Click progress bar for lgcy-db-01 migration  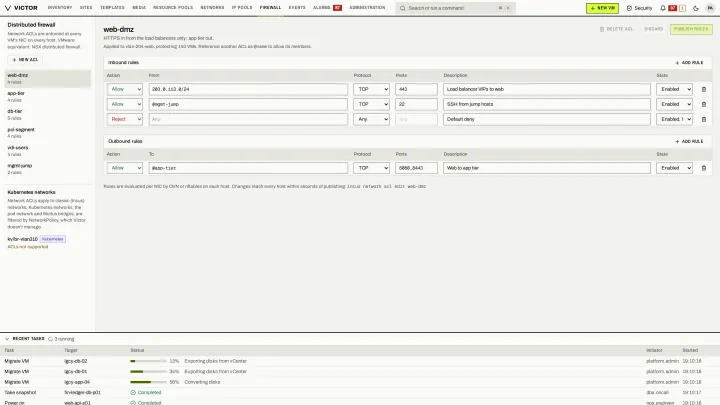[x=148, y=371]
